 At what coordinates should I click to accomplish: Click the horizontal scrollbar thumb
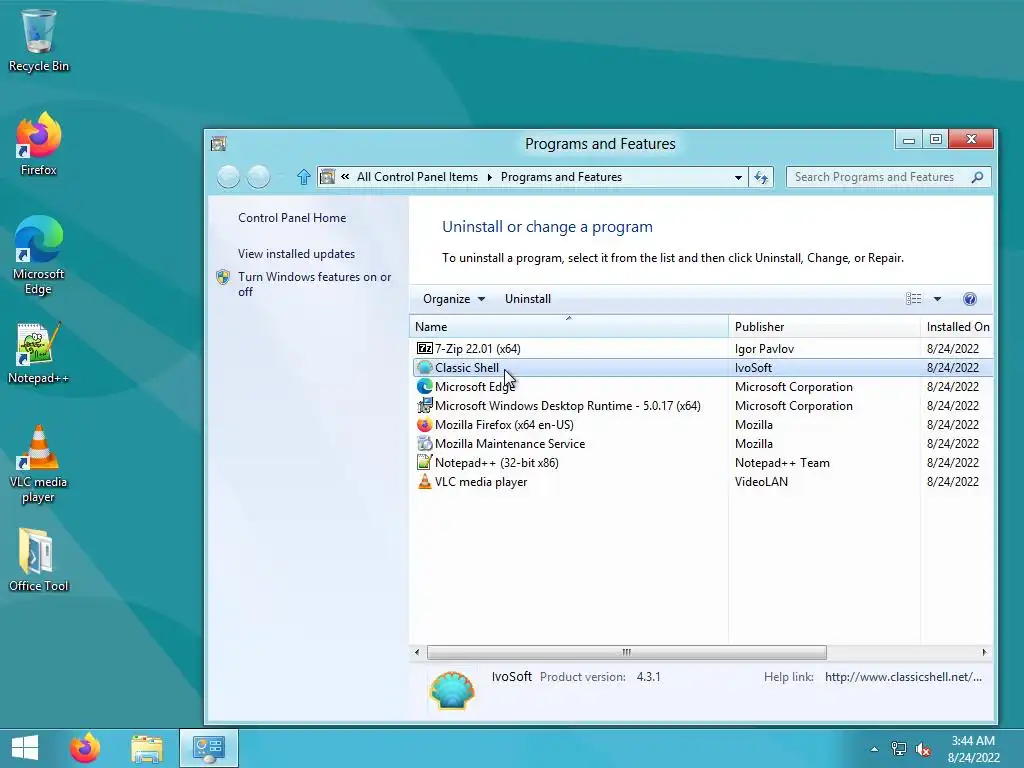pos(626,652)
